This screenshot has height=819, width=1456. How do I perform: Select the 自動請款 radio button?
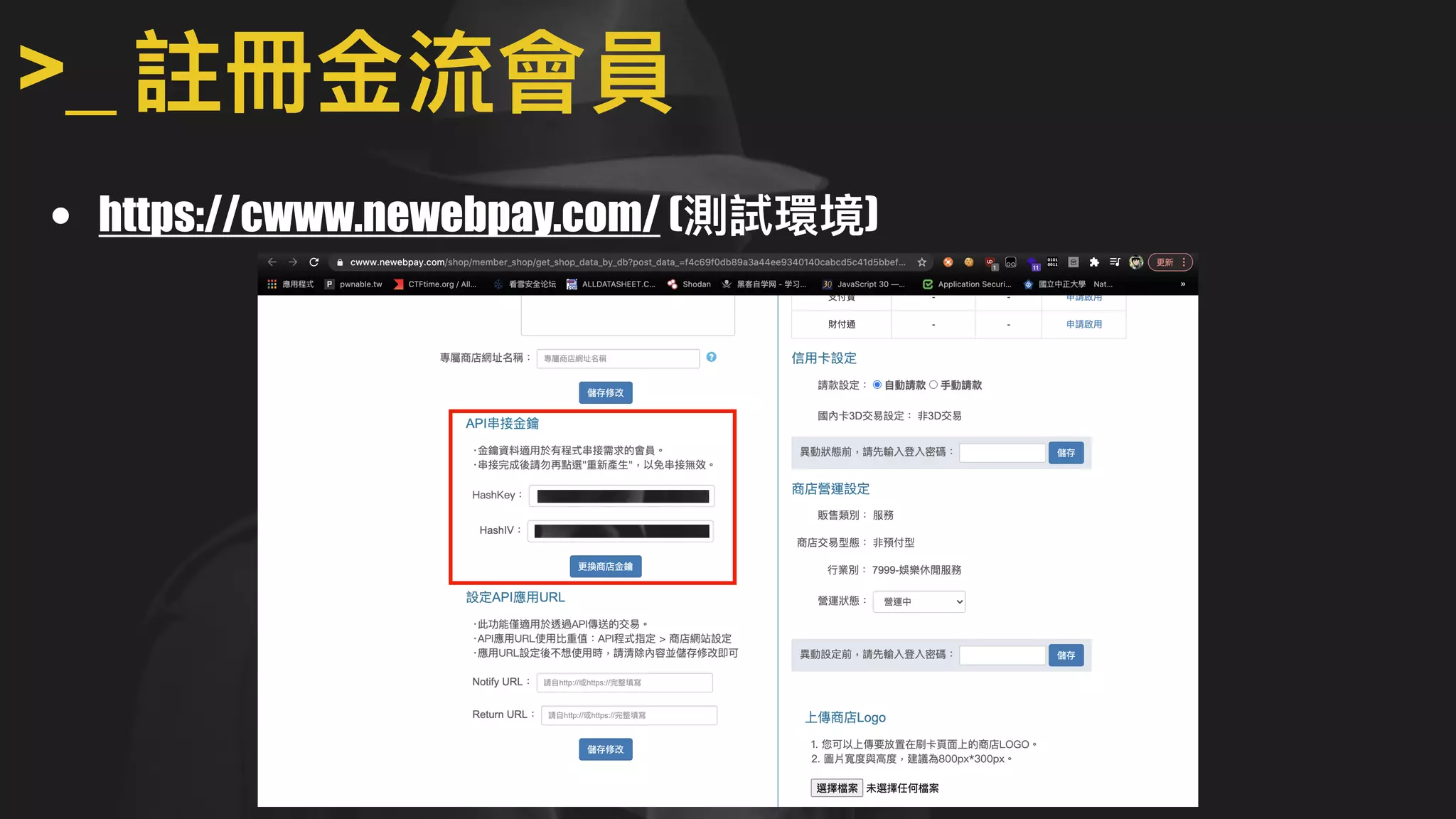pos(877,385)
